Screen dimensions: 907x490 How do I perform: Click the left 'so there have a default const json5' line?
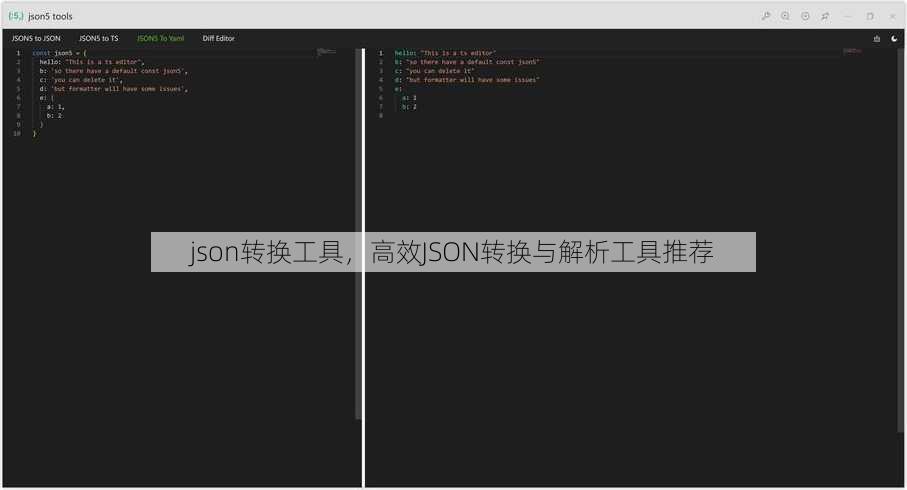113,71
